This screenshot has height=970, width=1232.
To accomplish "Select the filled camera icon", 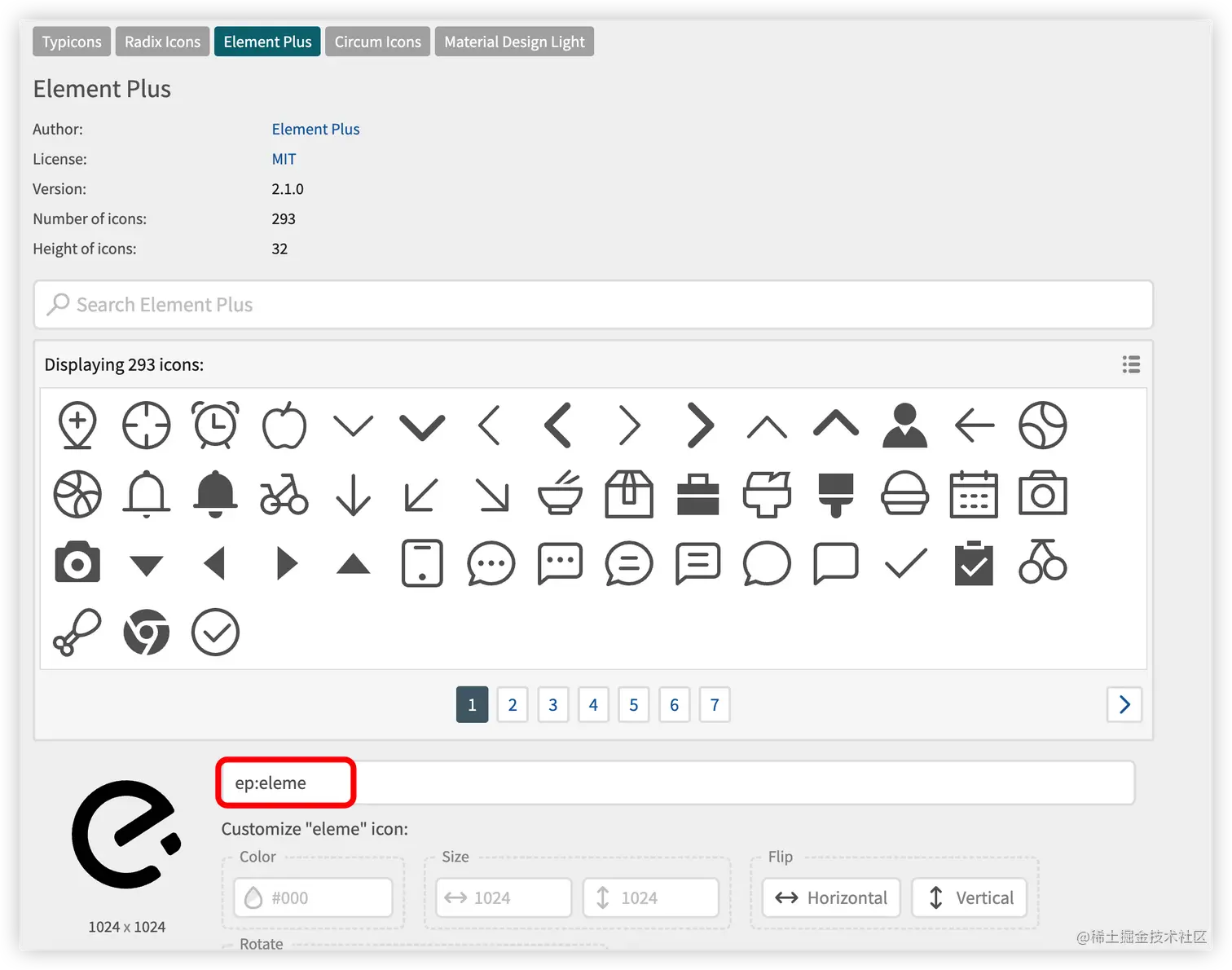I will [77, 562].
